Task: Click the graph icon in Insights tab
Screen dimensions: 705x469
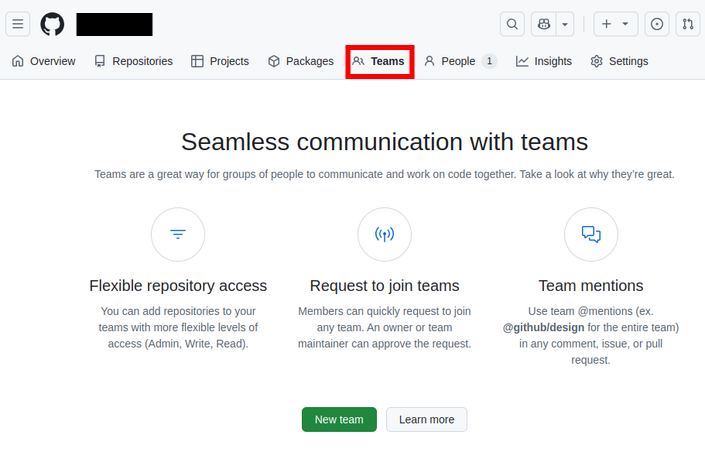Action: [x=522, y=61]
